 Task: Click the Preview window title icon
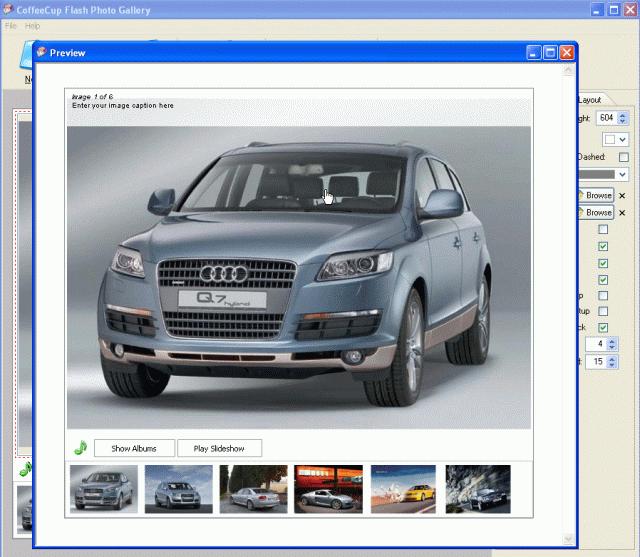click(x=42, y=52)
